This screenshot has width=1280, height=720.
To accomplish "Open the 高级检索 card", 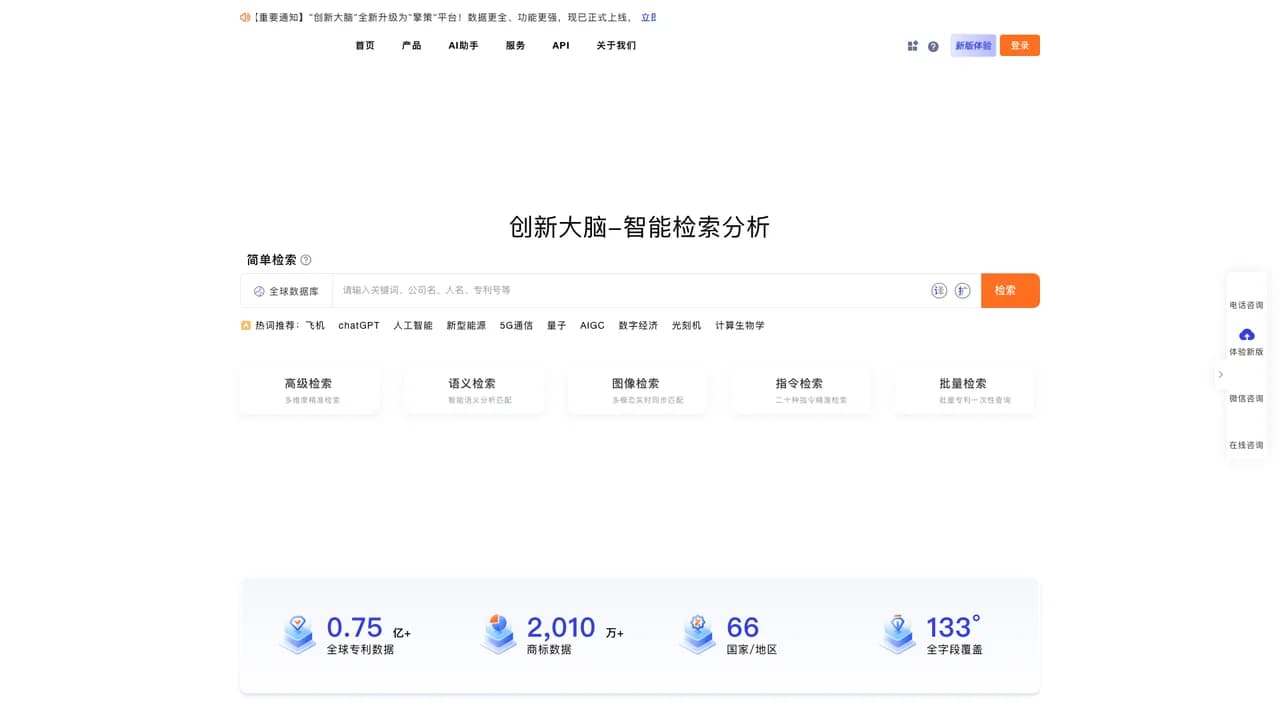I will pos(310,390).
